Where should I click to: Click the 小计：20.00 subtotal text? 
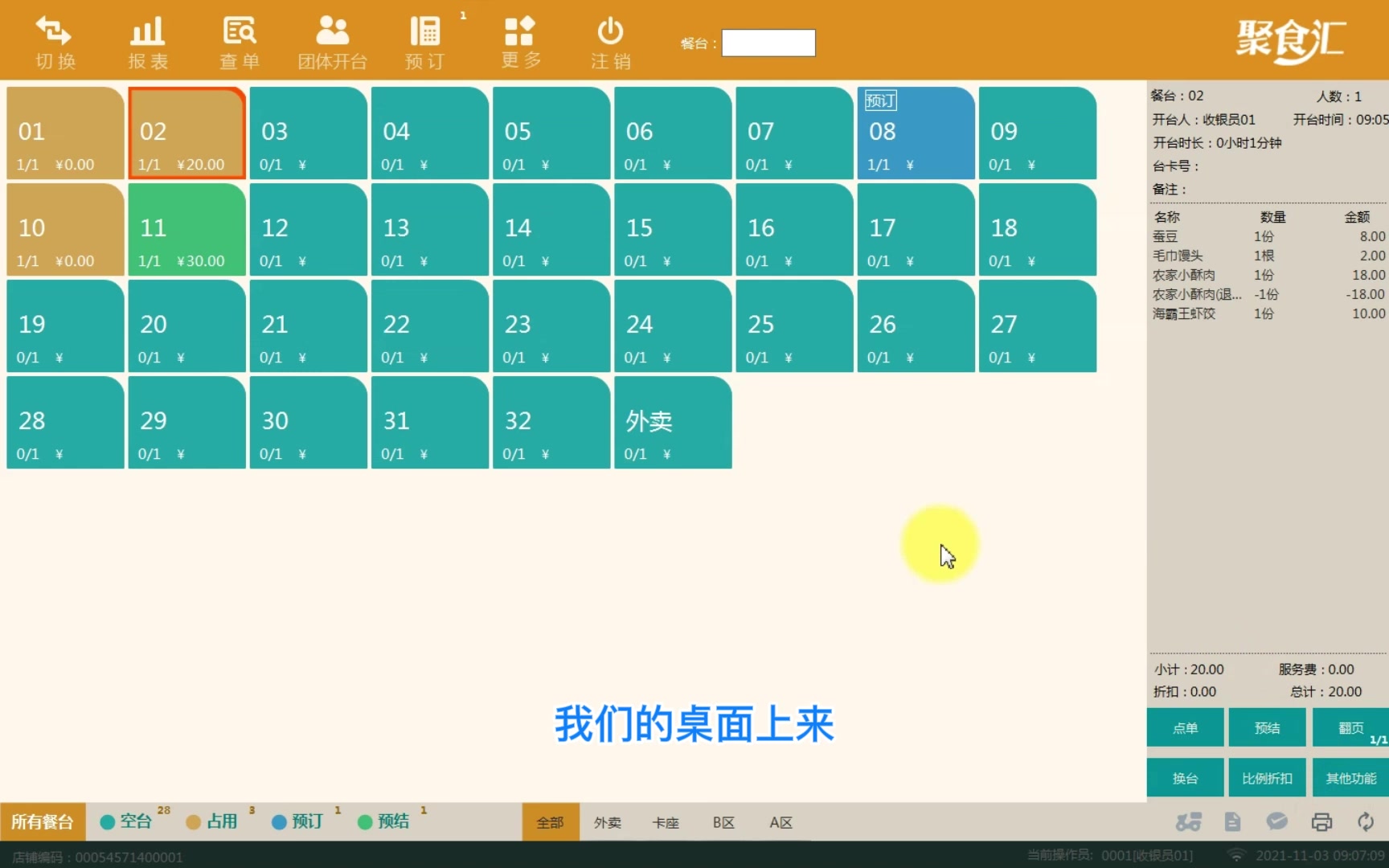click(x=1189, y=669)
